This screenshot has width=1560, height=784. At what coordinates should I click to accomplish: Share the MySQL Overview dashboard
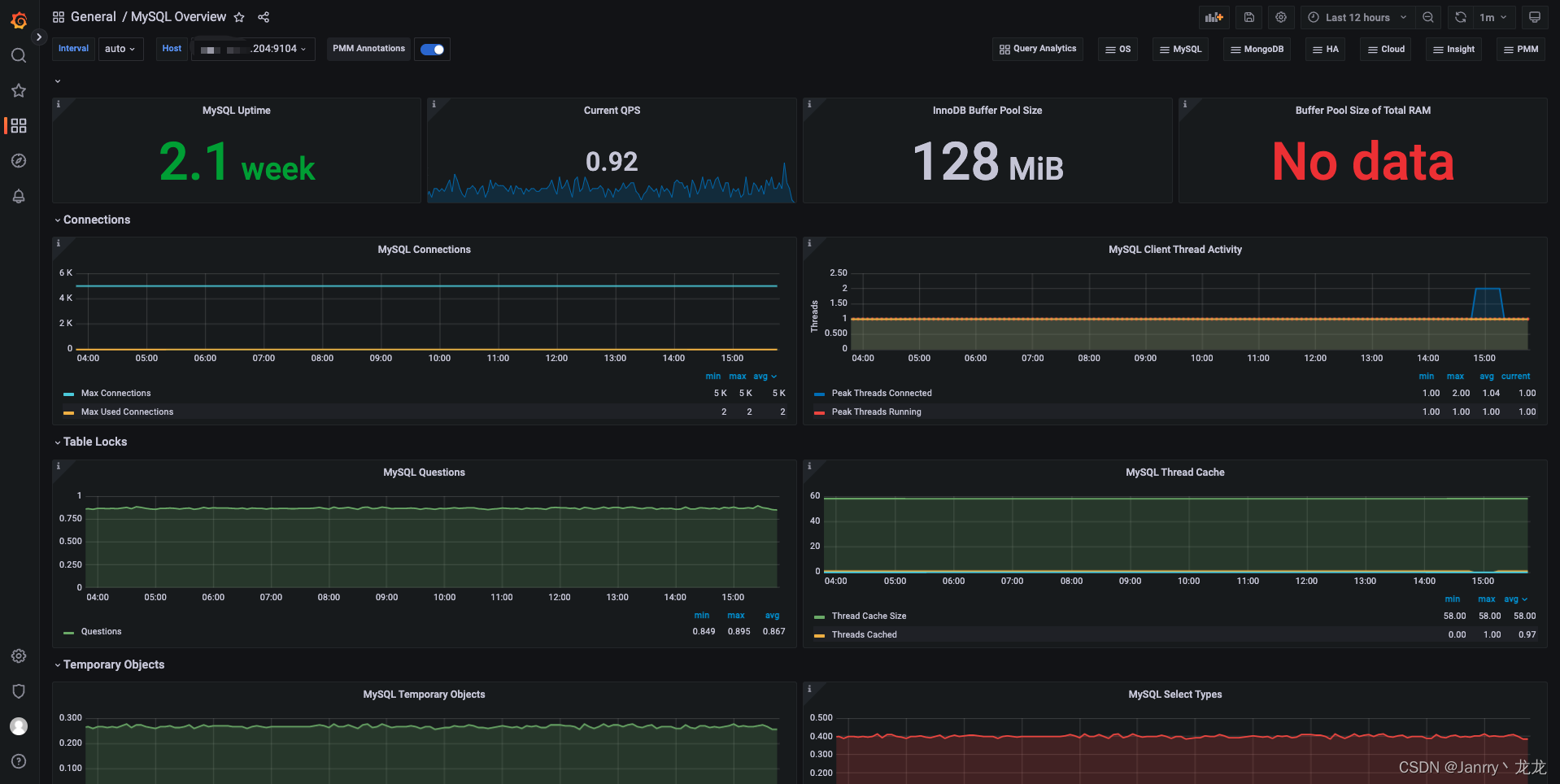(264, 17)
